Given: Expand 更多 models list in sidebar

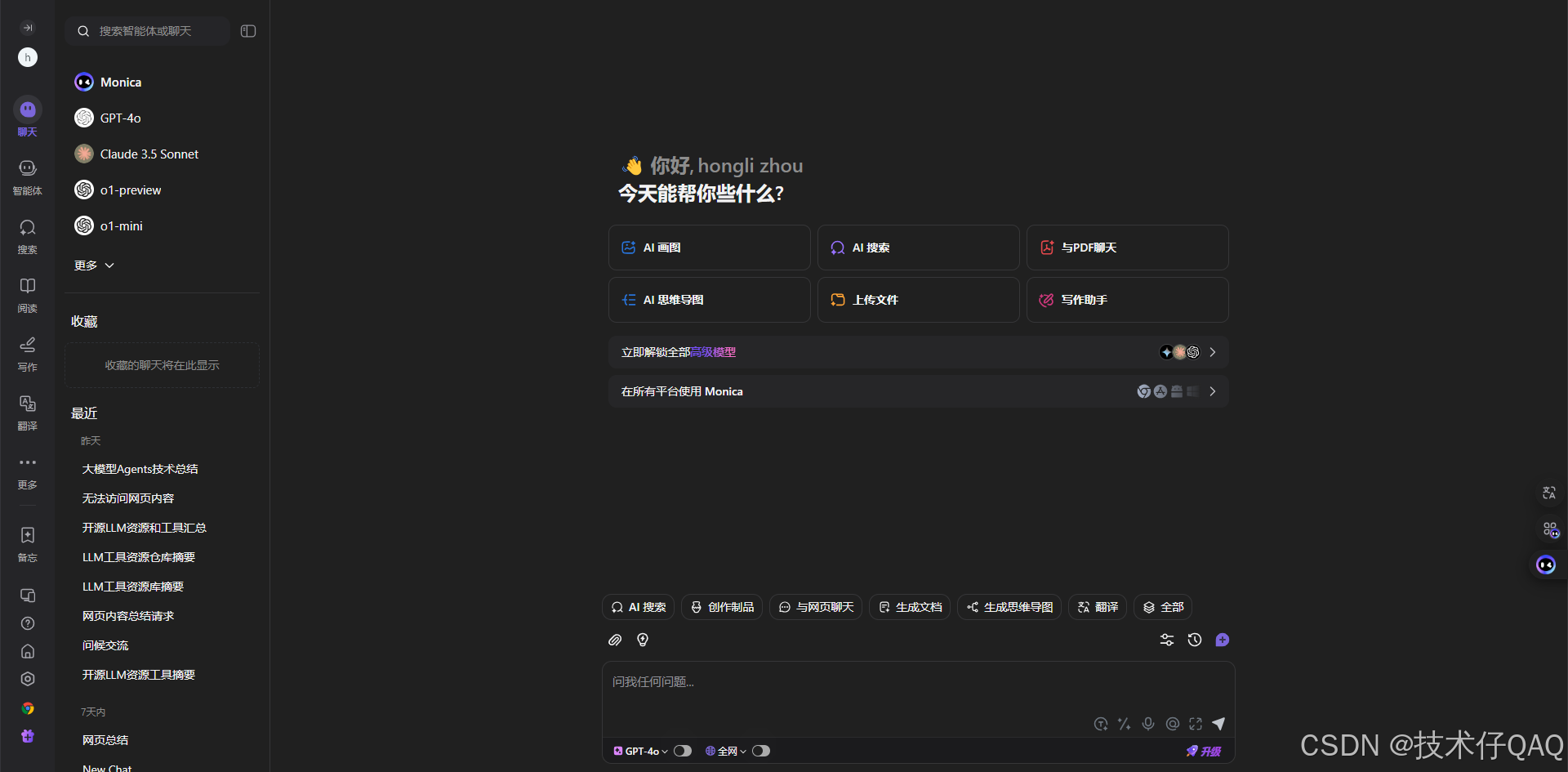Looking at the screenshot, I should click(x=94, y=266).
